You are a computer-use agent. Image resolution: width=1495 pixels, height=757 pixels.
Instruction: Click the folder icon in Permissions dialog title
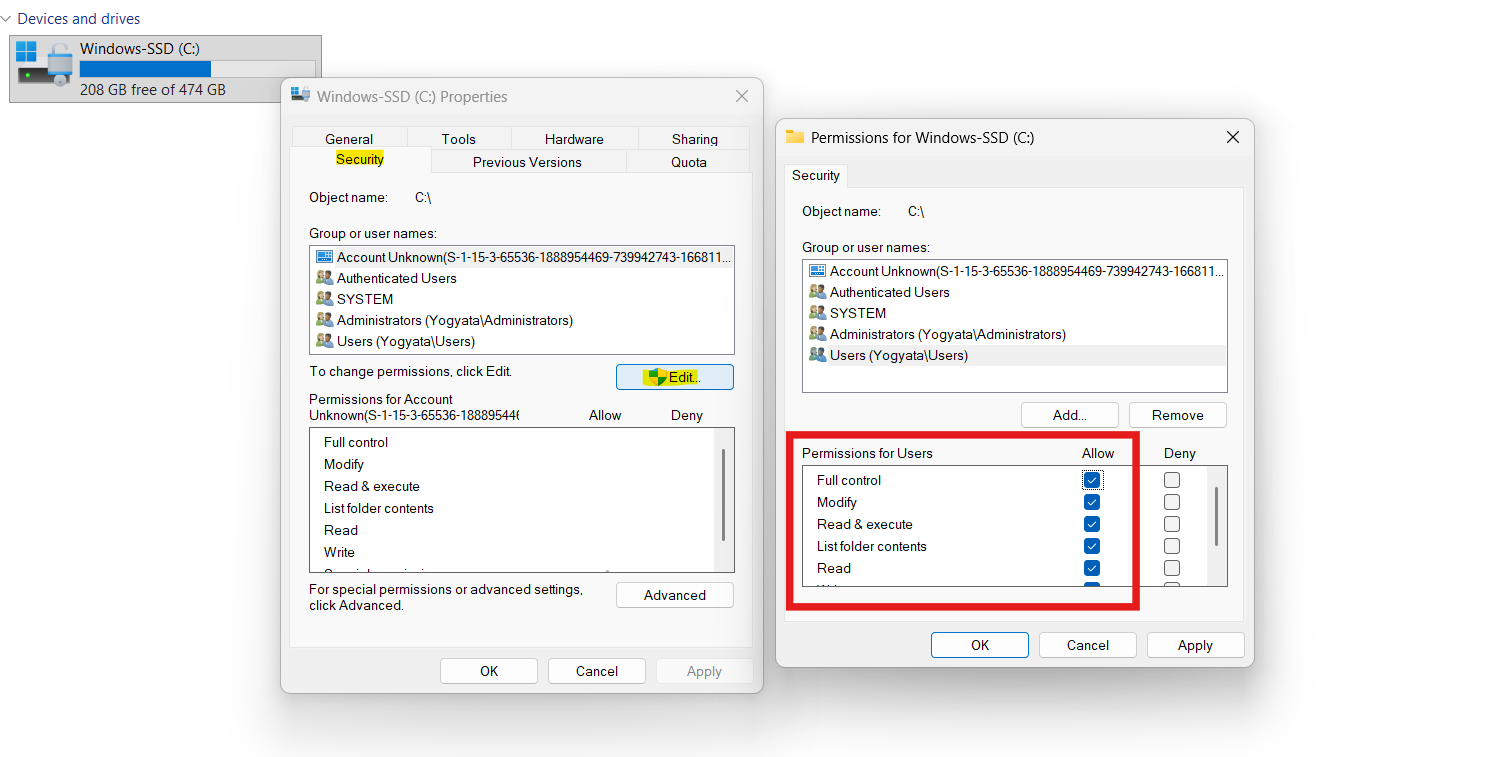795,137
